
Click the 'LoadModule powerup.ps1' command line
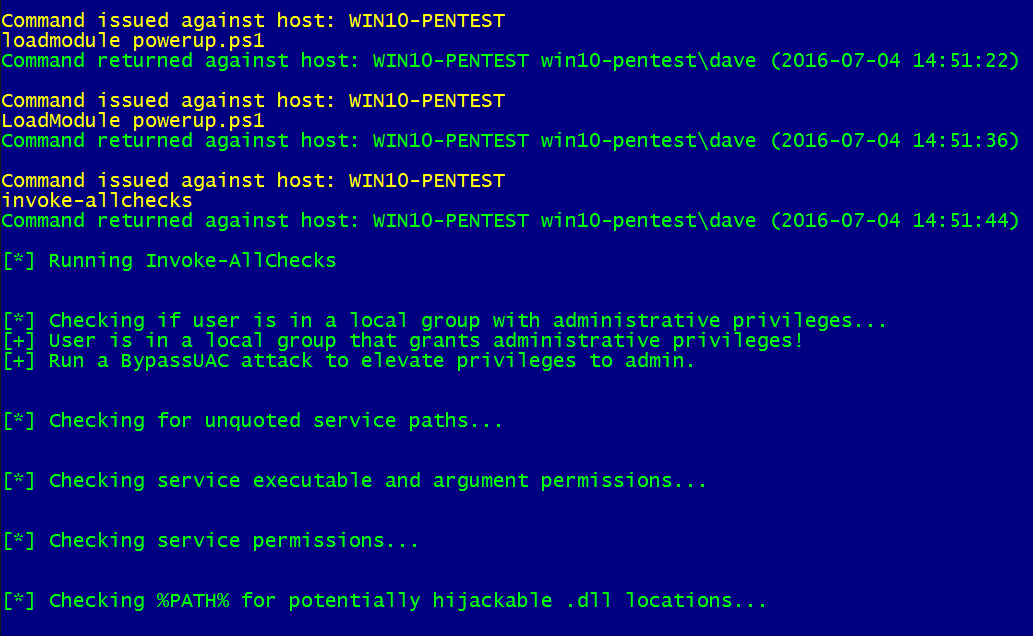(133, 121)
